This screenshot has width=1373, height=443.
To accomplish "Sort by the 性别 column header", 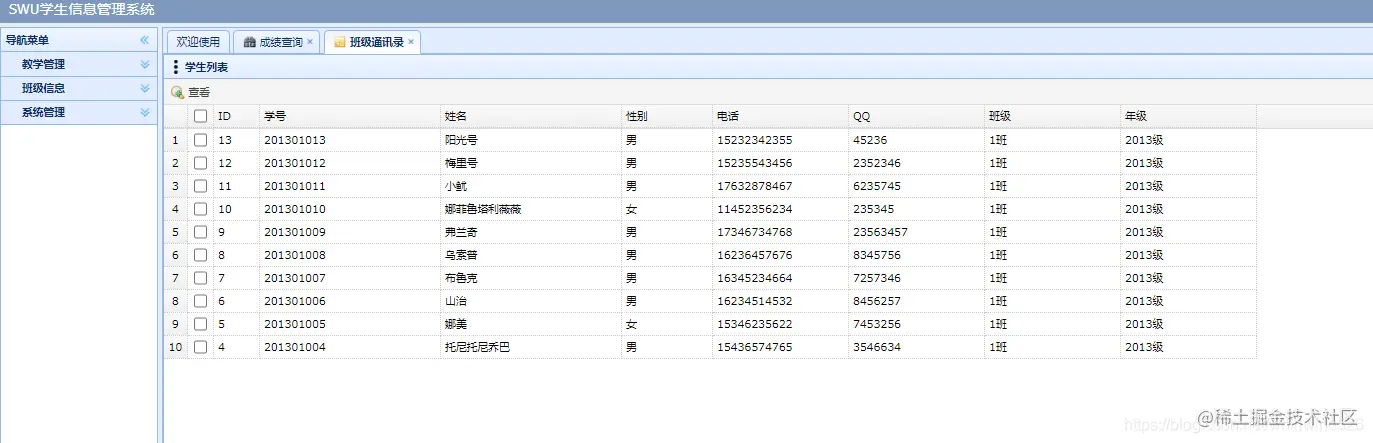I will point(667,116).
